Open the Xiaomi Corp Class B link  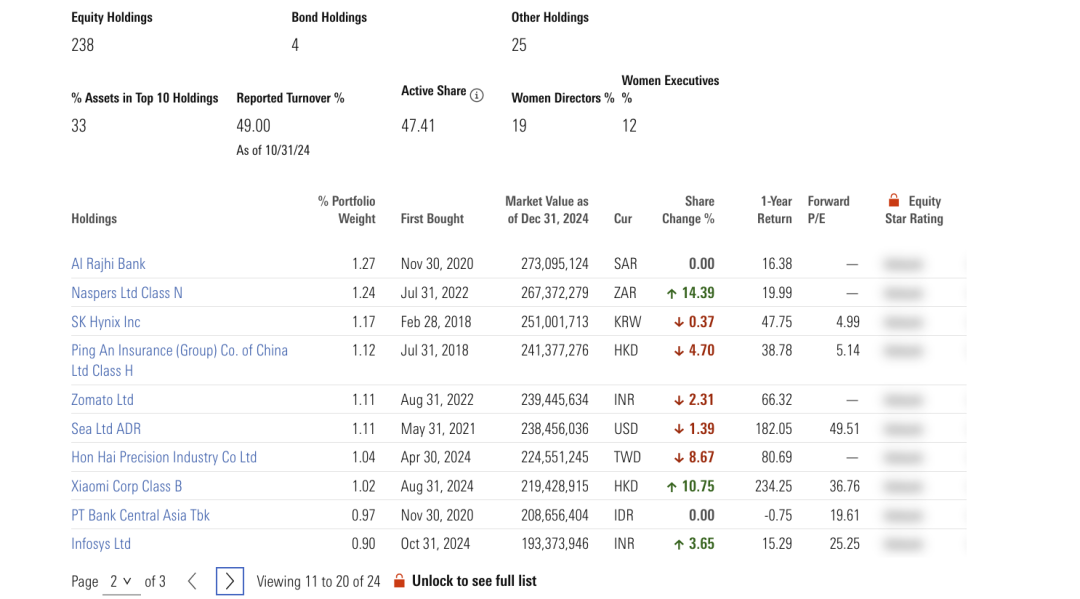[x=127, y=486]
